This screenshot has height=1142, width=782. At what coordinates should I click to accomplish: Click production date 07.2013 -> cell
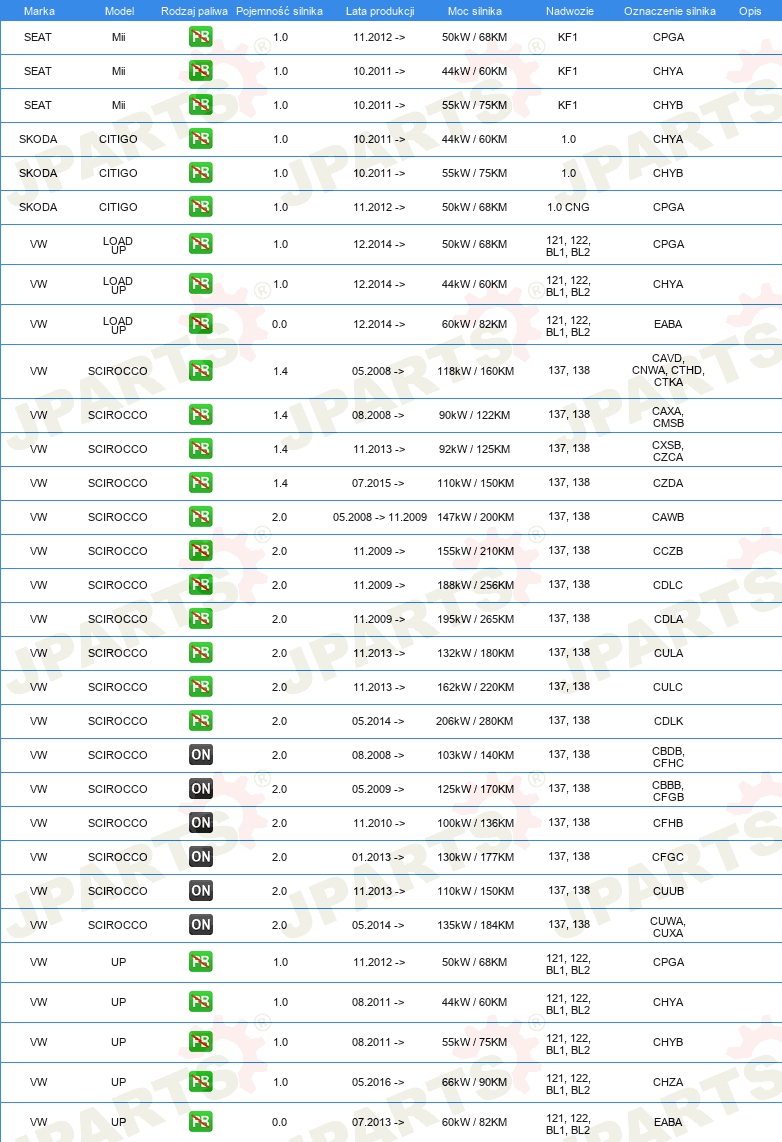click(x=379, y=1122)
